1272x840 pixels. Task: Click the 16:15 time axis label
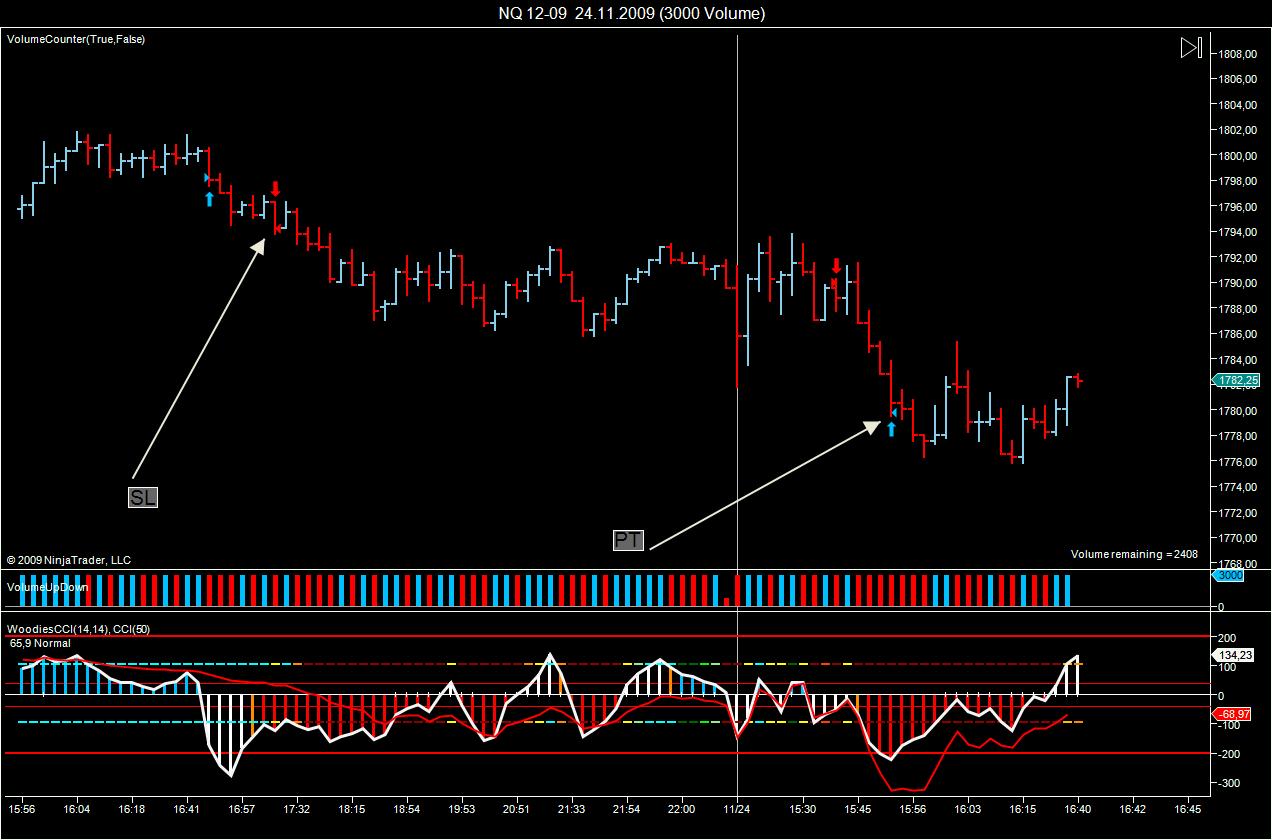(x=1023, y=807)
